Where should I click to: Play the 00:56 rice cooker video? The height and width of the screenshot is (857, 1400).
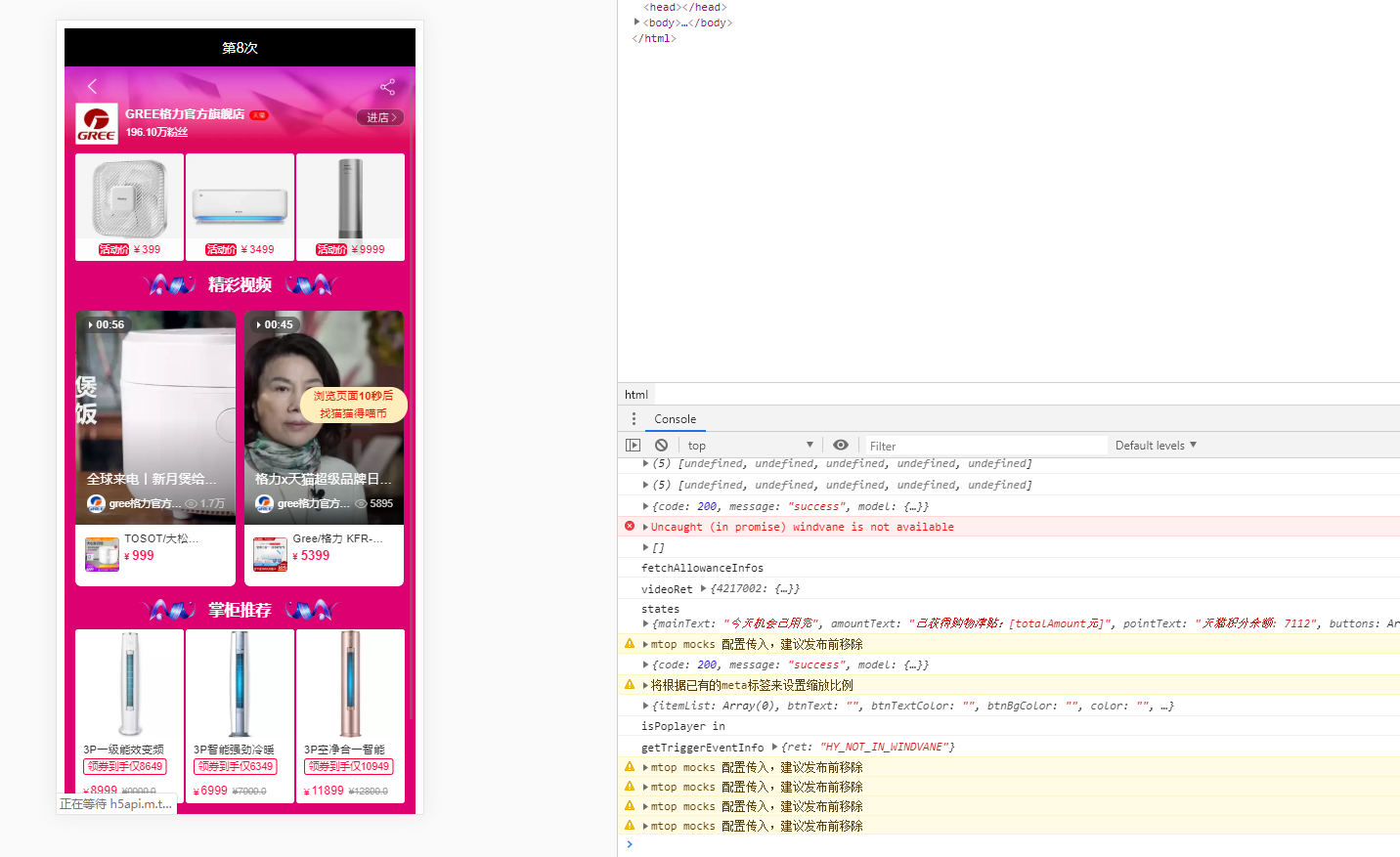pyautogui.click(x=155, y=410)
